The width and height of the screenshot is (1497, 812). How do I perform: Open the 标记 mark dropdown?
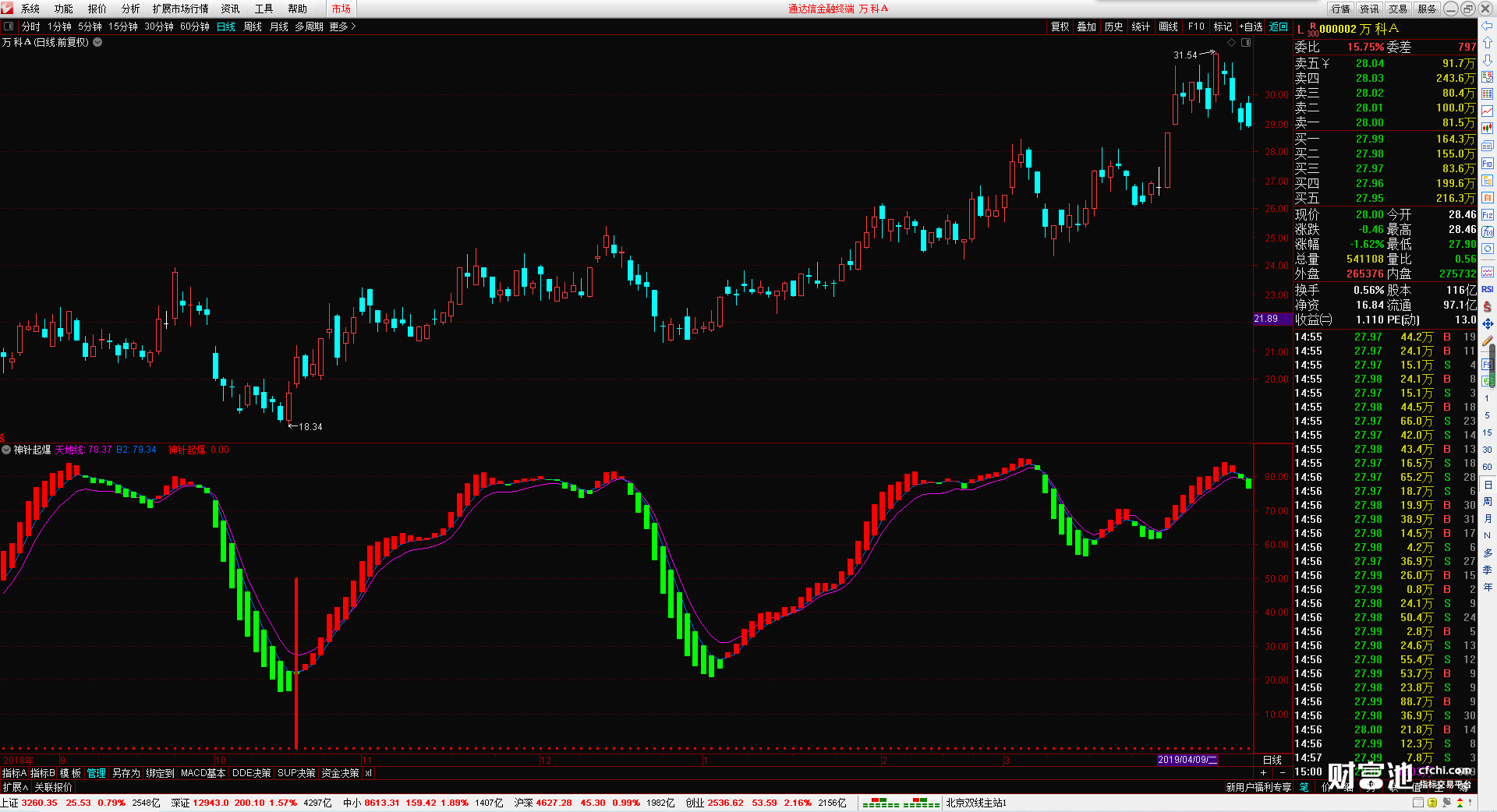(1223, 26)
